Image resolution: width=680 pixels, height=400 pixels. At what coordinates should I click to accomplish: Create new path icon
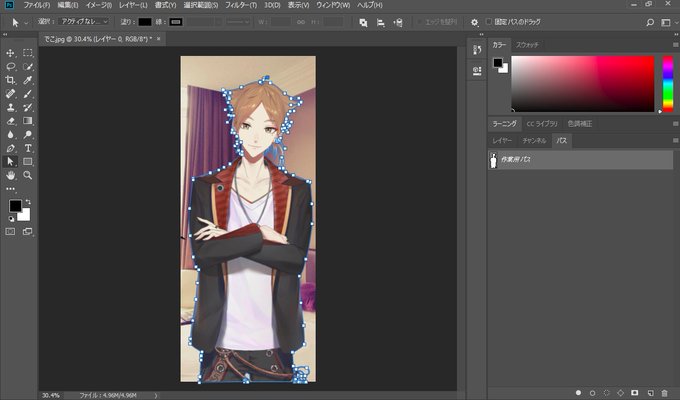point(650,393)
